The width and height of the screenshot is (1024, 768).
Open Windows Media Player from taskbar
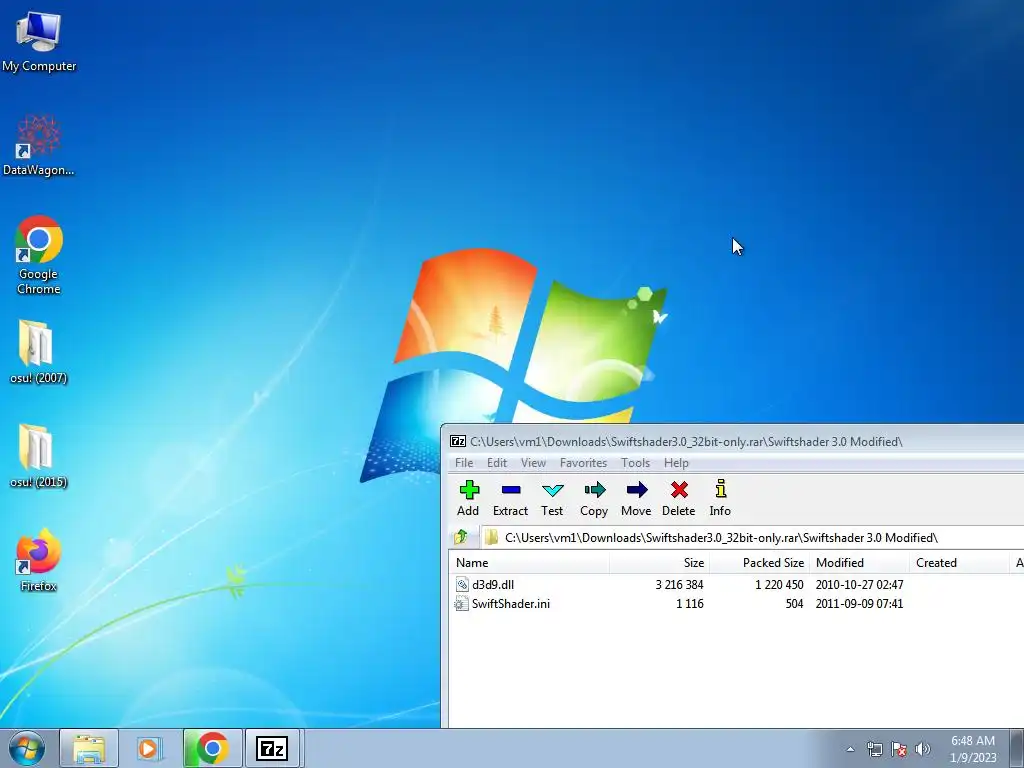149,748
